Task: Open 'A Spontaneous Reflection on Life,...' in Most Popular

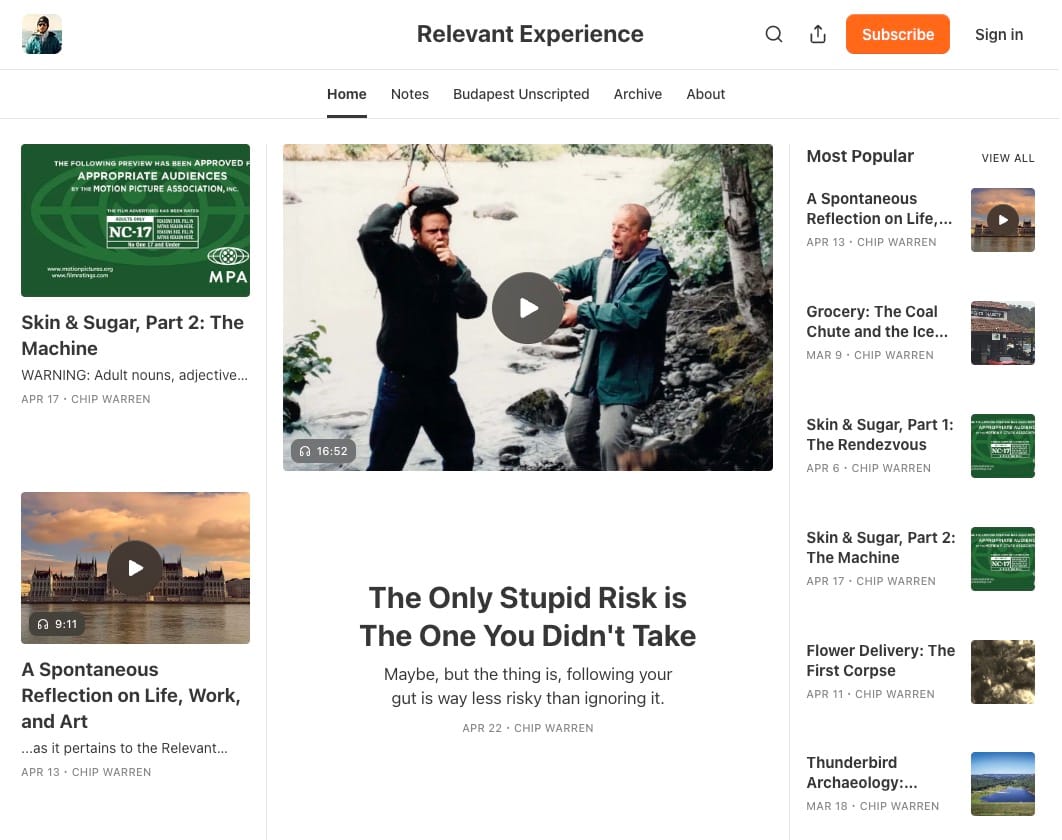Action: click(x=878, y=209)
